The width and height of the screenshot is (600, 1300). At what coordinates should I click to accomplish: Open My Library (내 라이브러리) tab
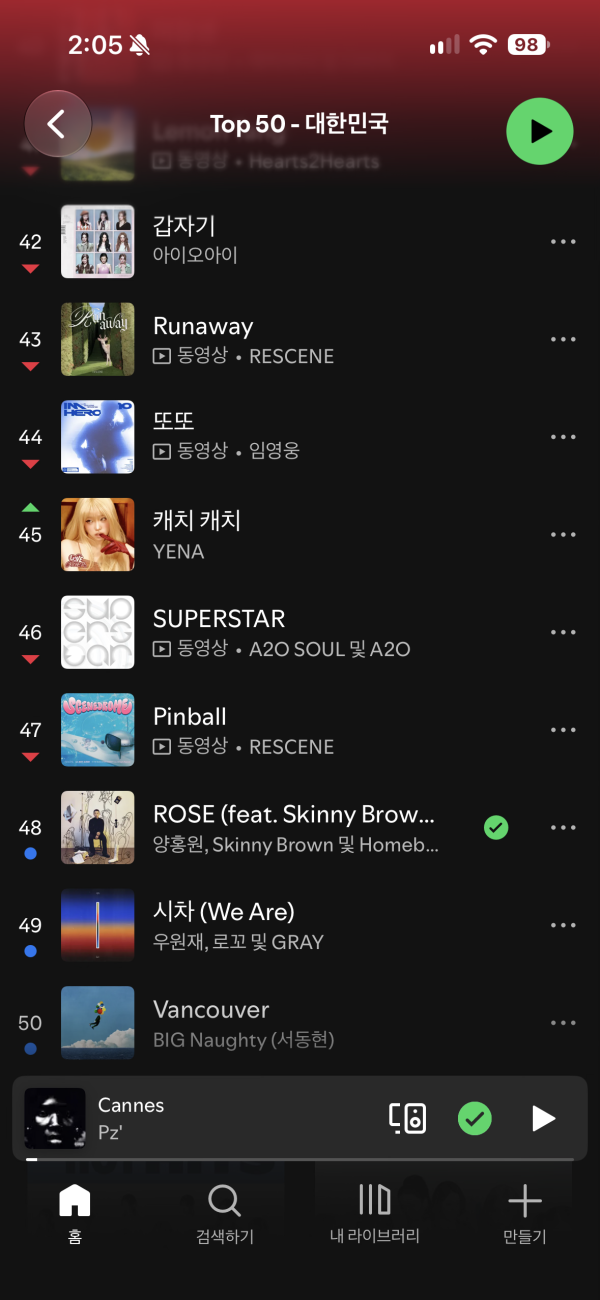375,1213
